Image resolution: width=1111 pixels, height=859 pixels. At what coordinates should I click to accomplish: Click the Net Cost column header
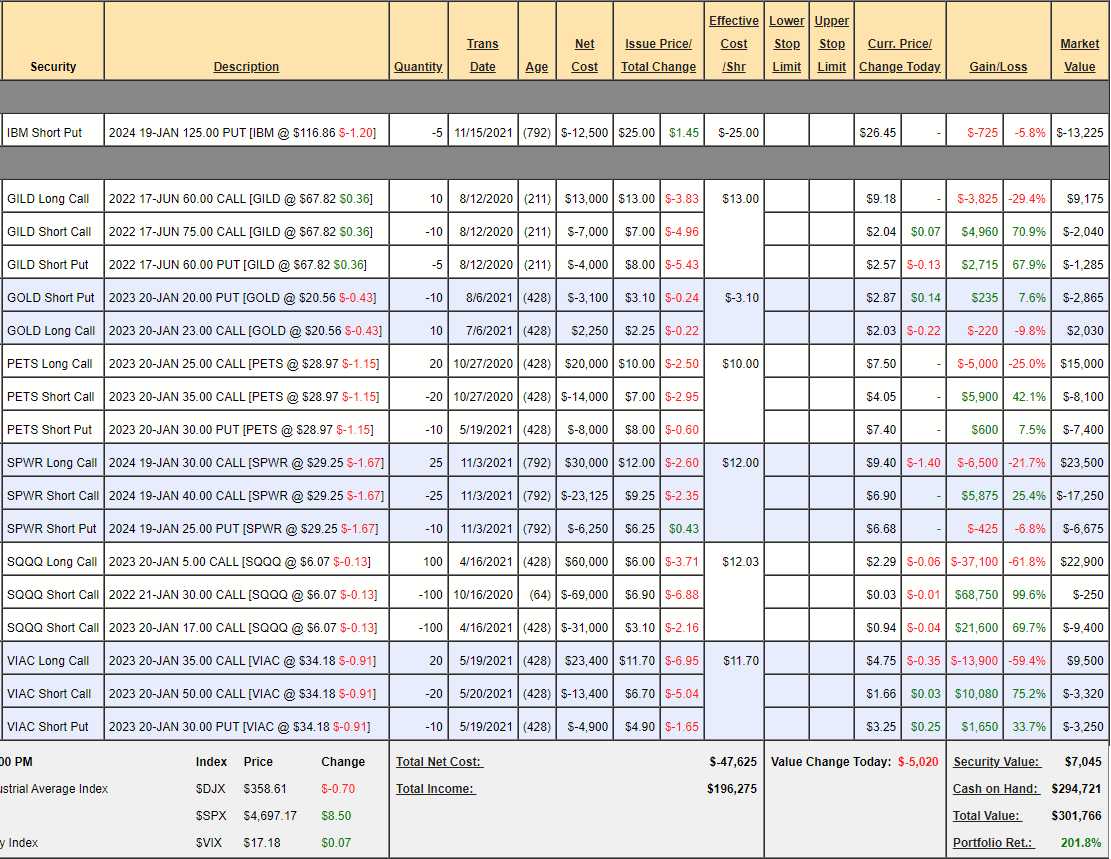click(584, 55)
